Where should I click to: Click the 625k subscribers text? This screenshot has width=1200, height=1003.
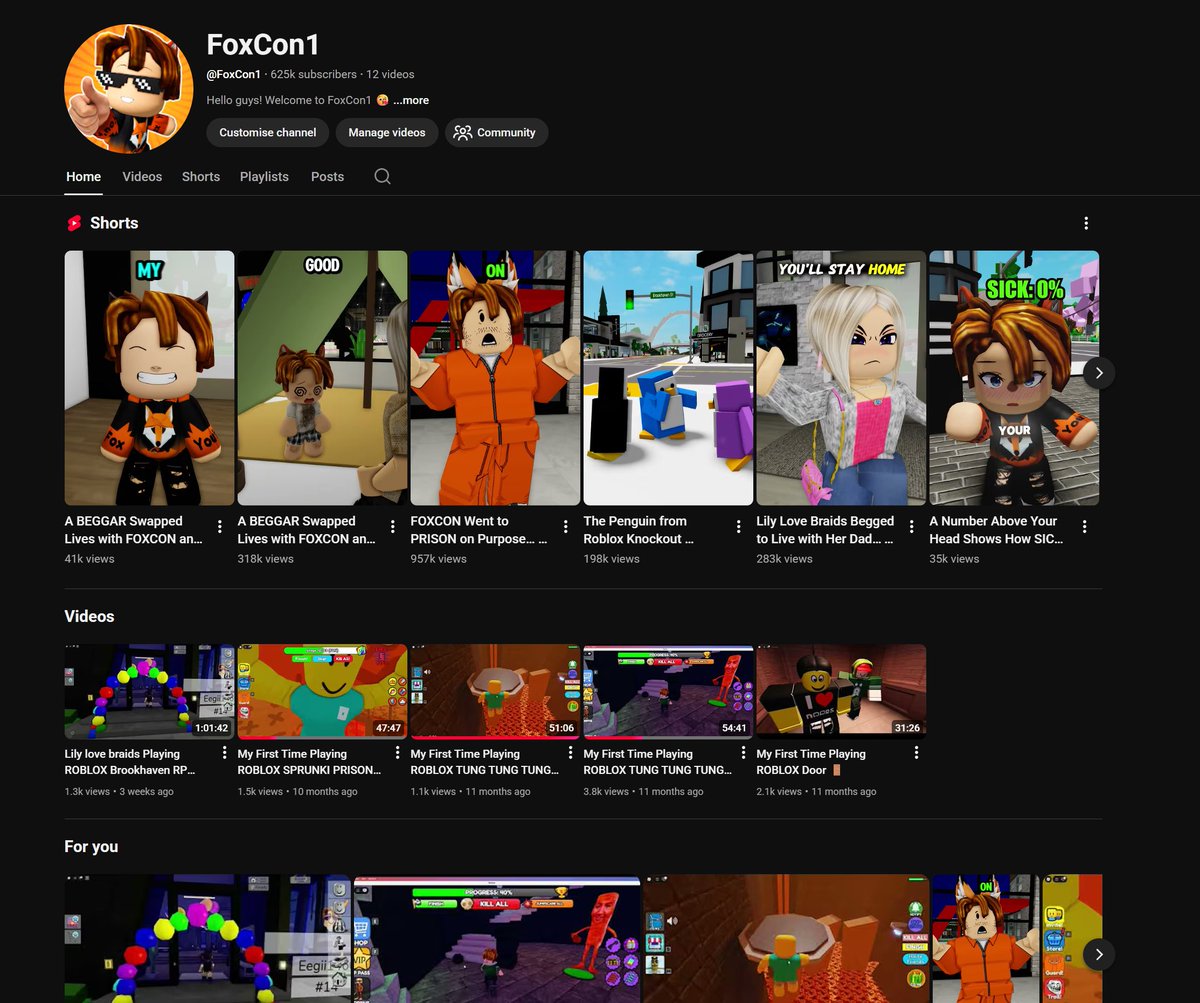tap(313, 74)
